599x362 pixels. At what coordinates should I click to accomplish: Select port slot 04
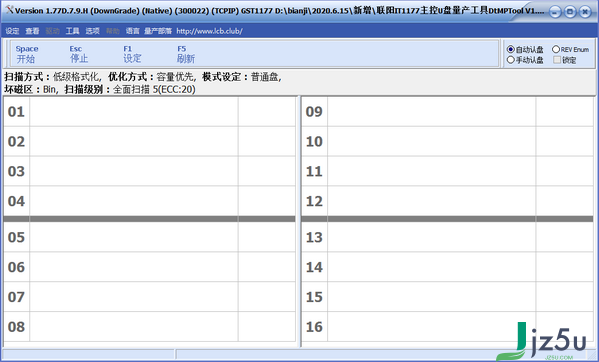click(149, 201)
